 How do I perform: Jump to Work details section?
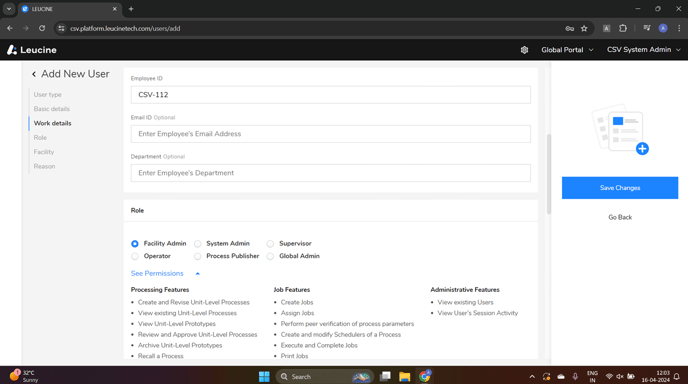click(x=52, y=123)
